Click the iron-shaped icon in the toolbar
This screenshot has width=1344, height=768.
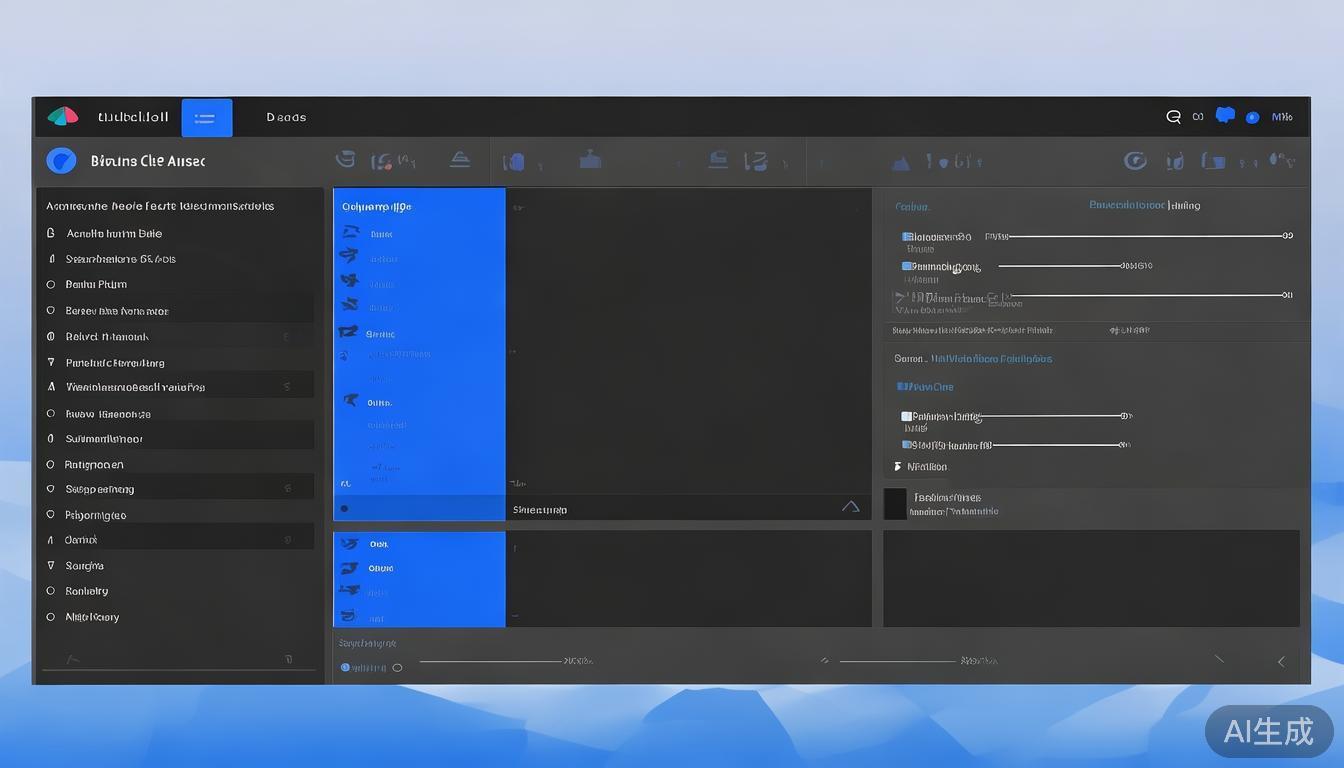pyautogui.click(x=459, y=160)
